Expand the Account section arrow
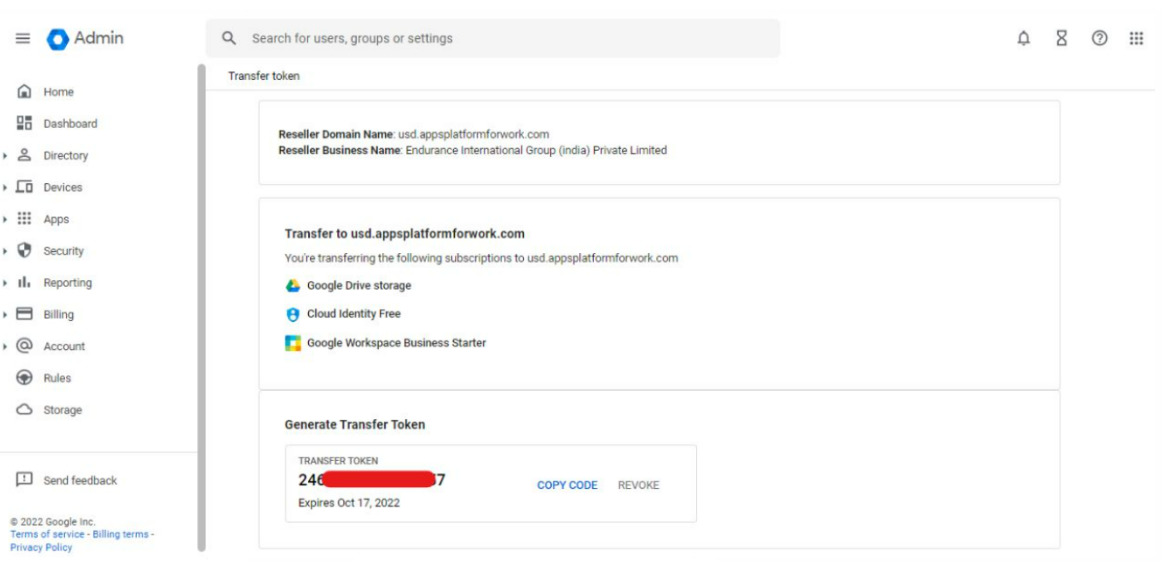This screenshot has height=576, width=1162. [5, 346]
